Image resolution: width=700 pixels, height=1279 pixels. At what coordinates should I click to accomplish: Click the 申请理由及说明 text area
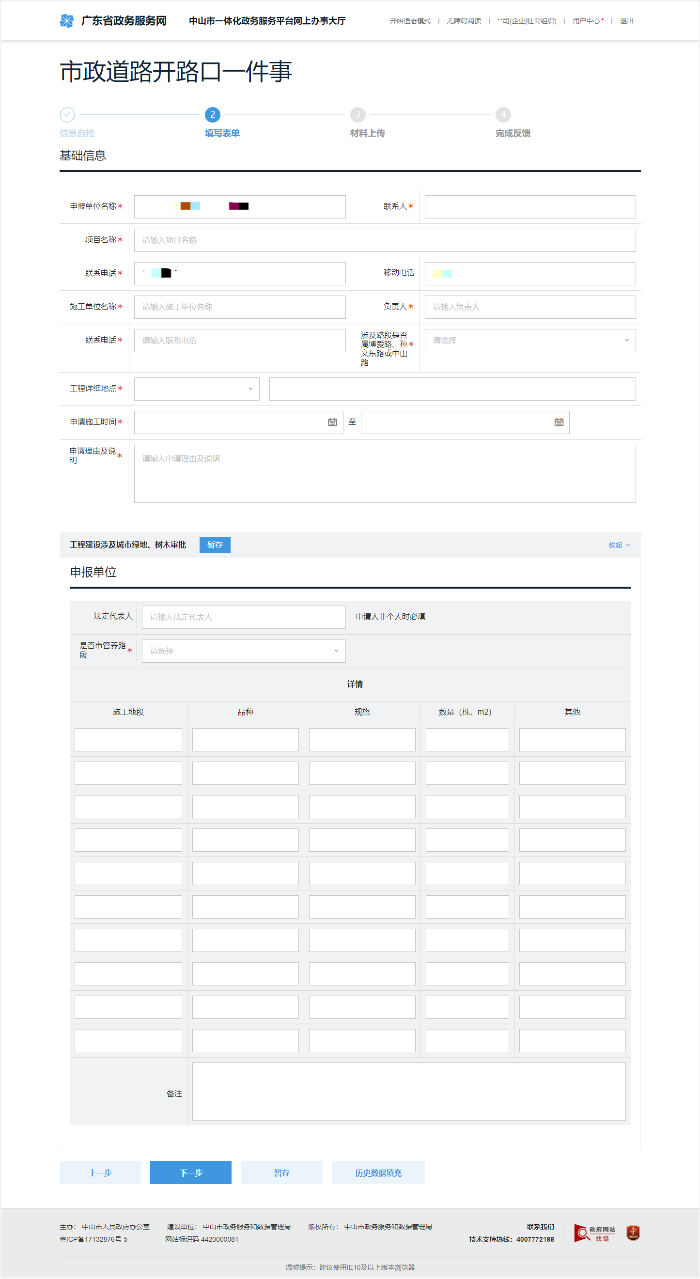pyautogui.click(x=385, y=474)
